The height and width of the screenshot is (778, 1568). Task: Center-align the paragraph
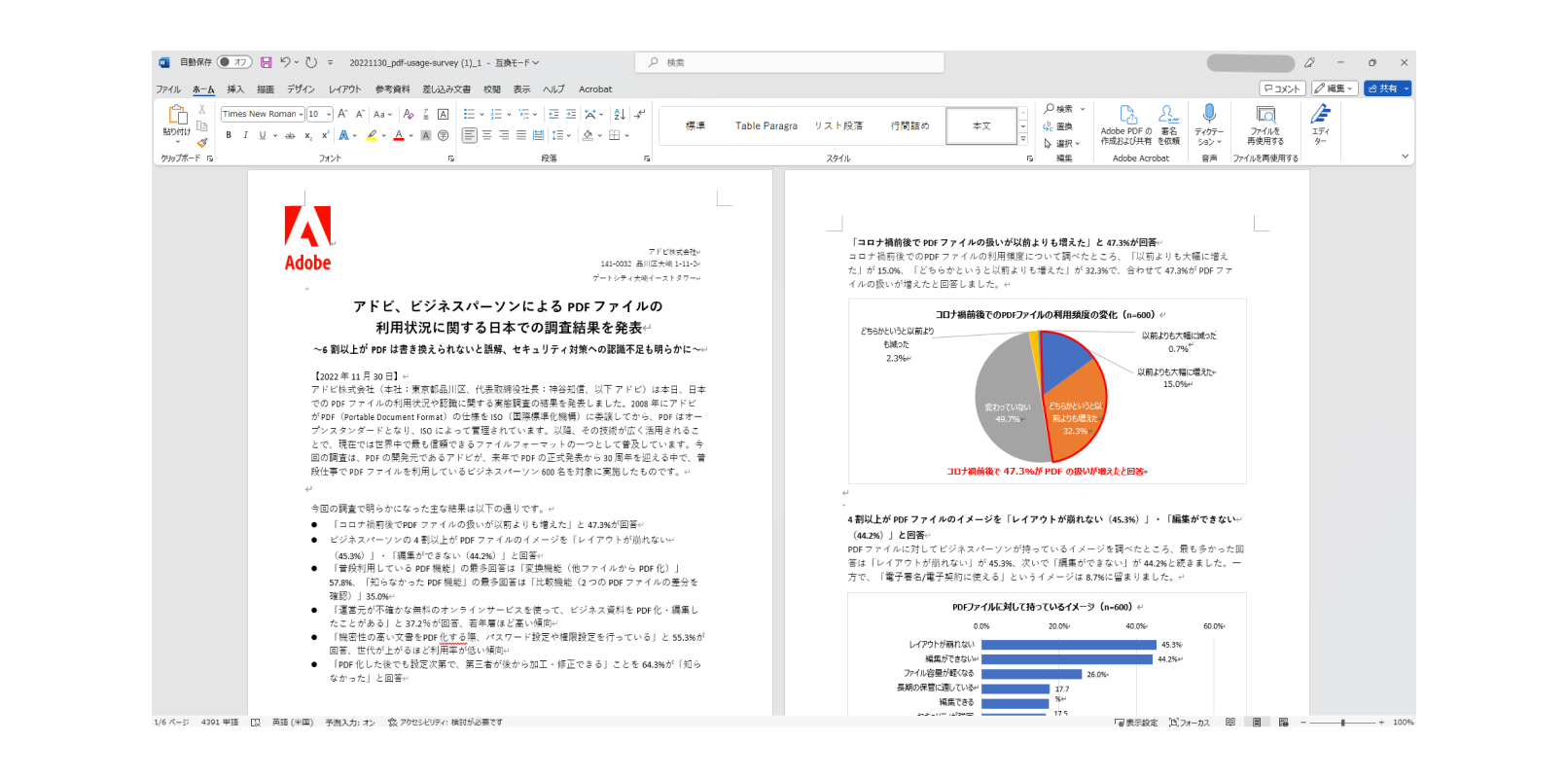point(486,135)
